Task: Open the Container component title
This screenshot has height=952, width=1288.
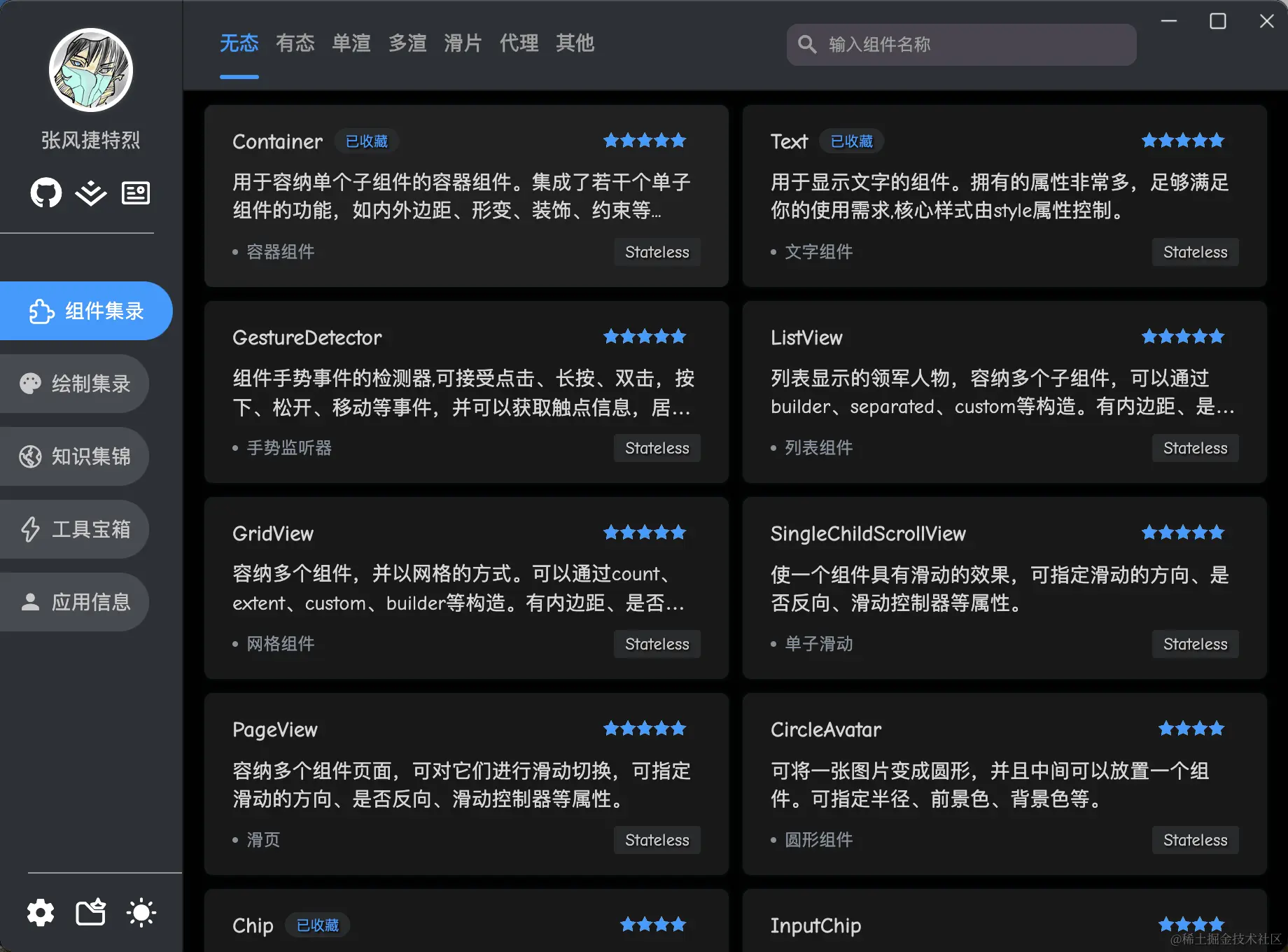Action: pos(277,141)
